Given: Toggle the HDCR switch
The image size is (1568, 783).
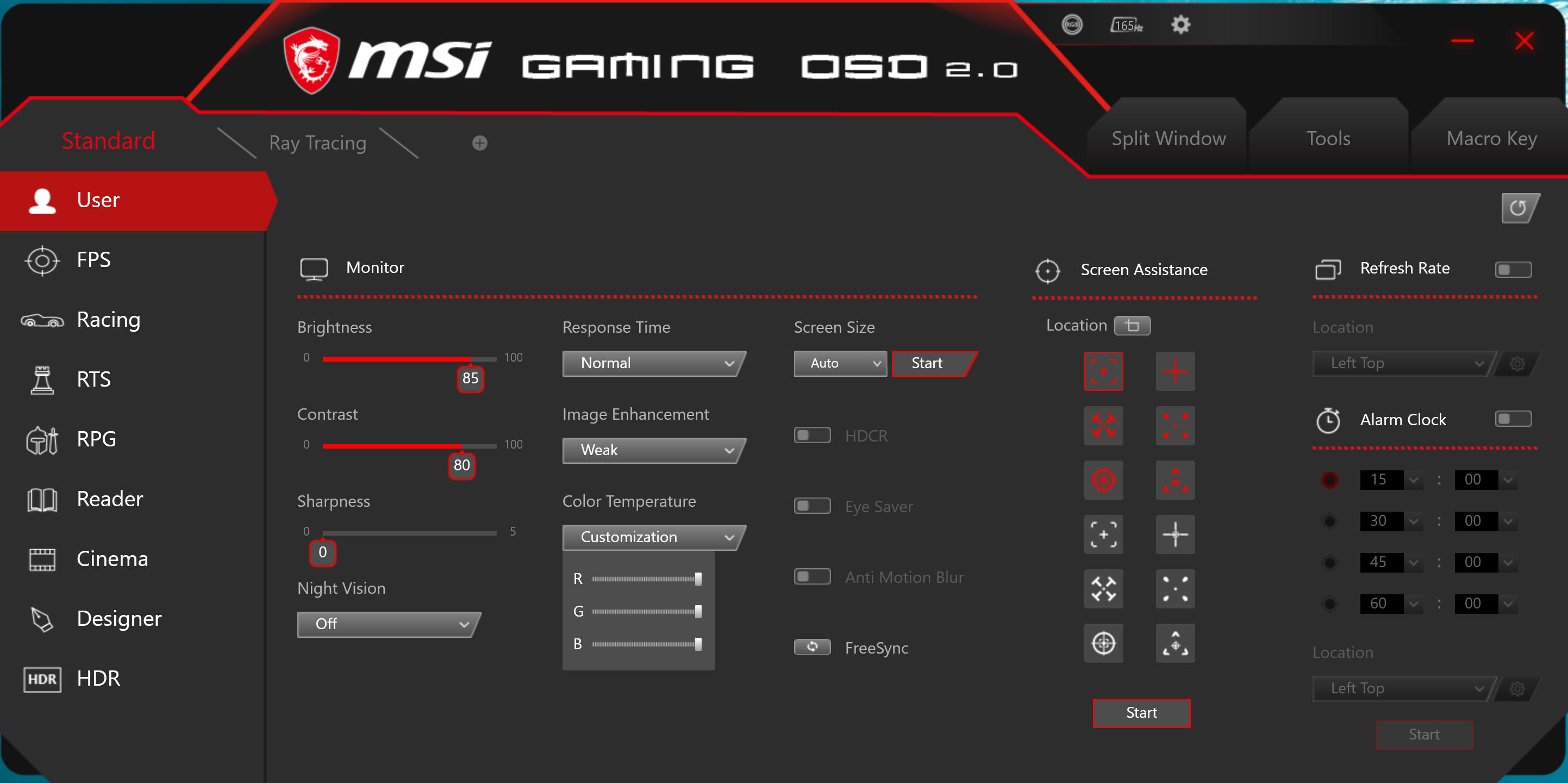Looking at the screenshot, I should click(812, 436).
